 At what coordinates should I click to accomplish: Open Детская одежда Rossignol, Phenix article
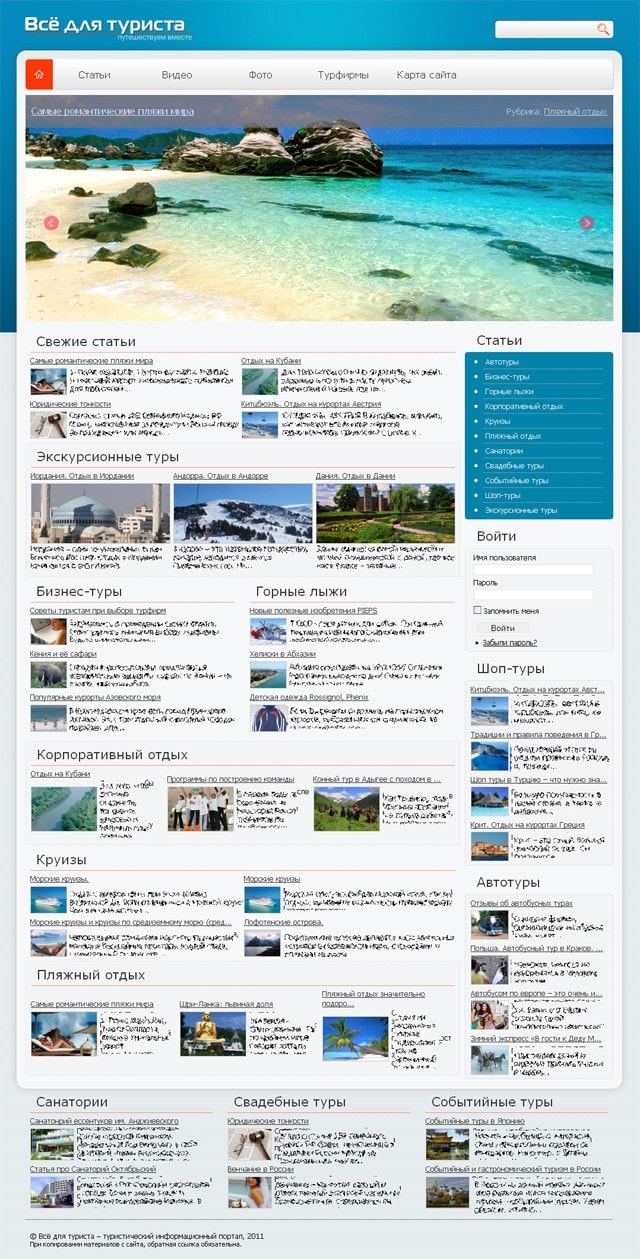point(311,697)
